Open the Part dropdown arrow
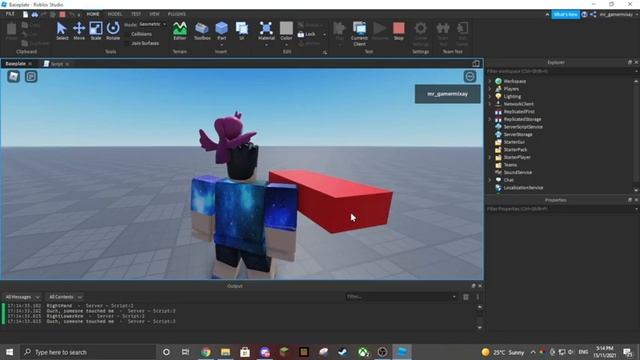 pos(222,44)
